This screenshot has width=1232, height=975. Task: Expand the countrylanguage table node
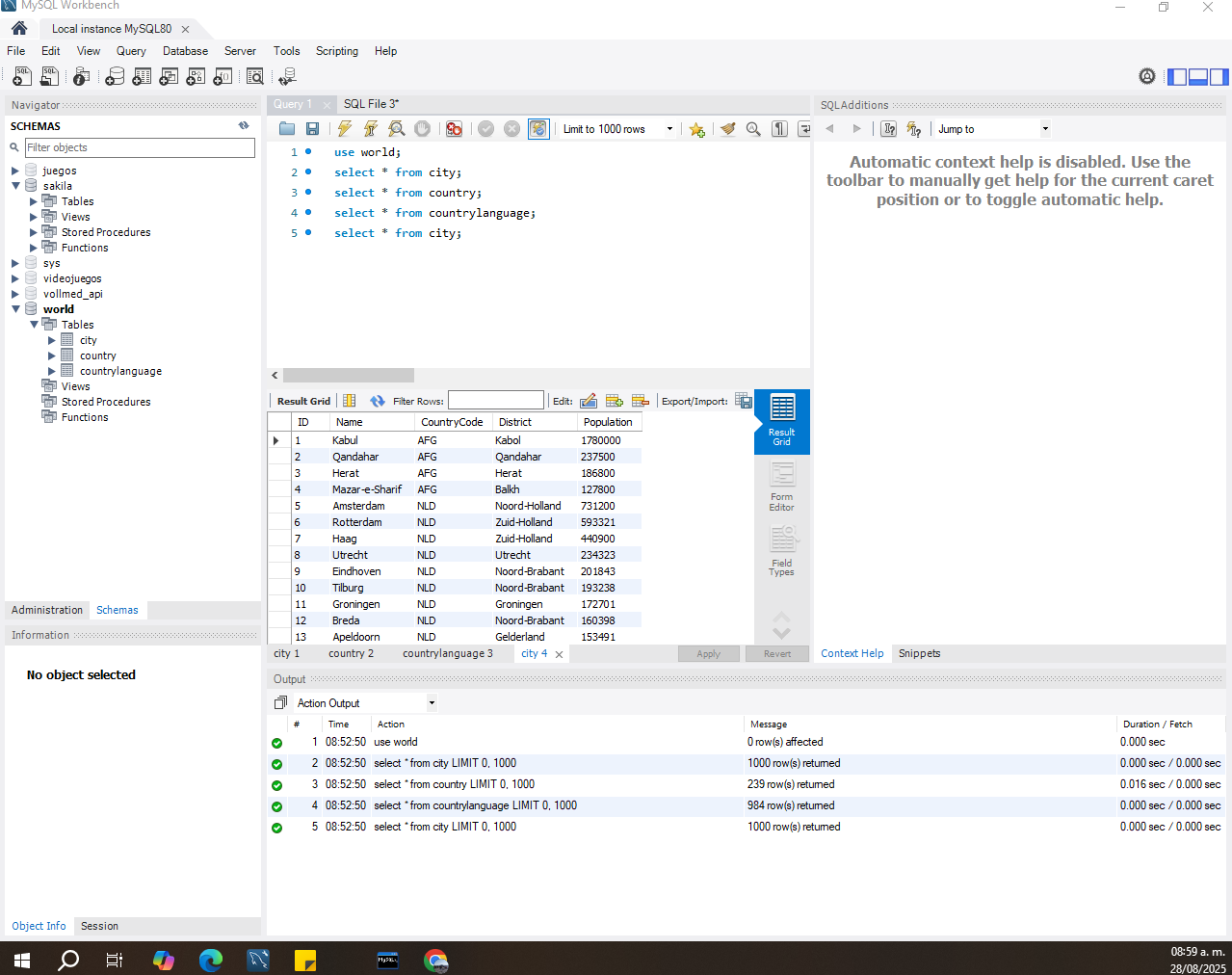52,371
